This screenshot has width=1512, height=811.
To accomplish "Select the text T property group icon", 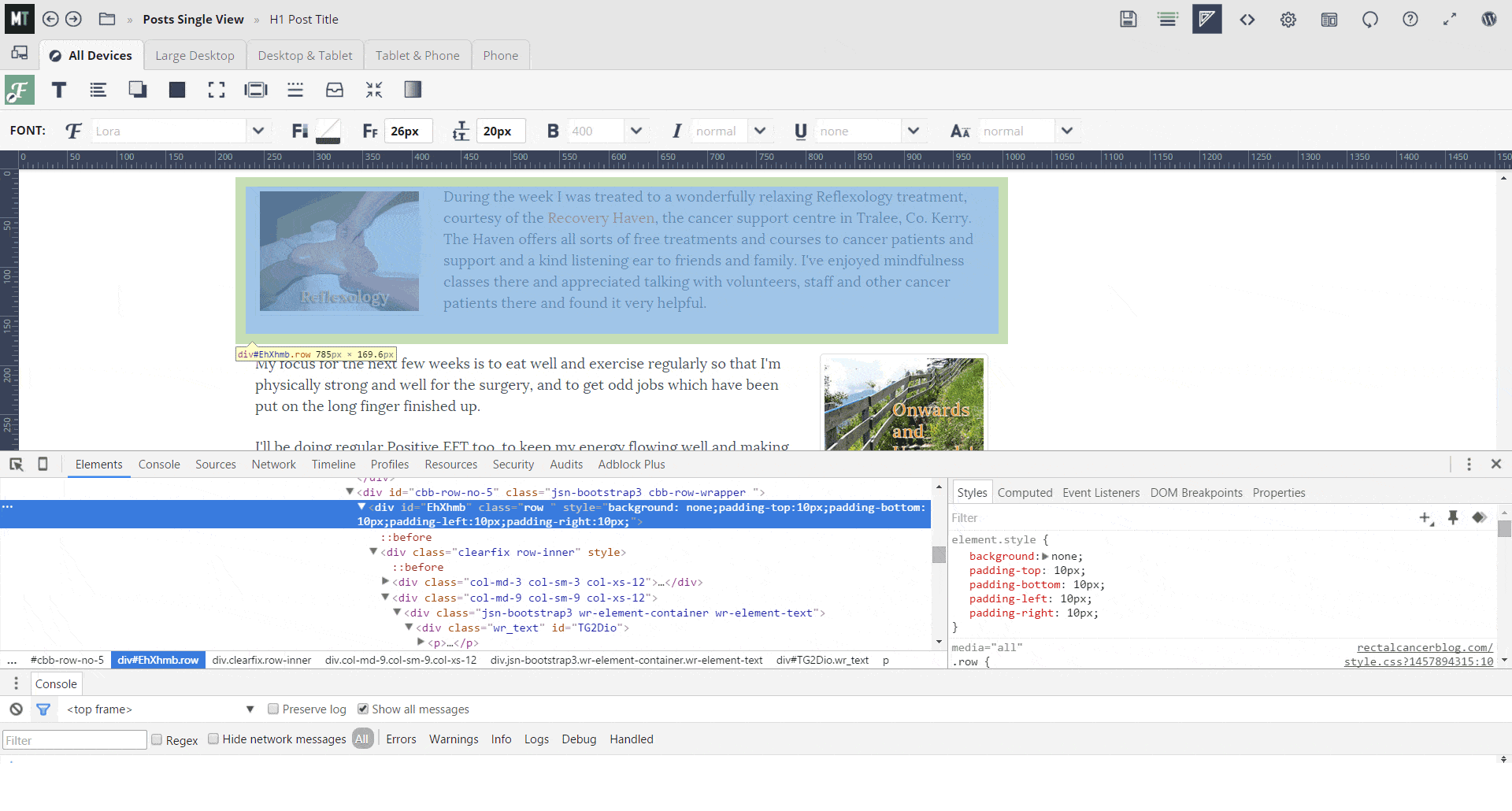I will tap(59, 90).
